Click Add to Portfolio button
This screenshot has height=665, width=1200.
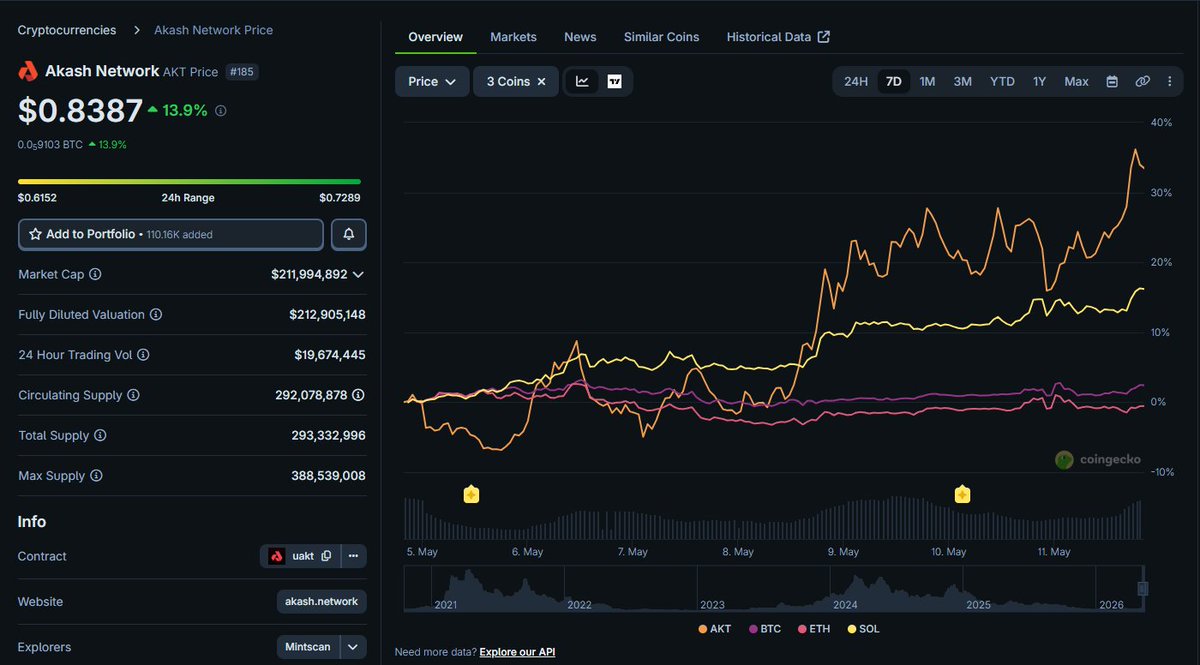click(171, 234)
